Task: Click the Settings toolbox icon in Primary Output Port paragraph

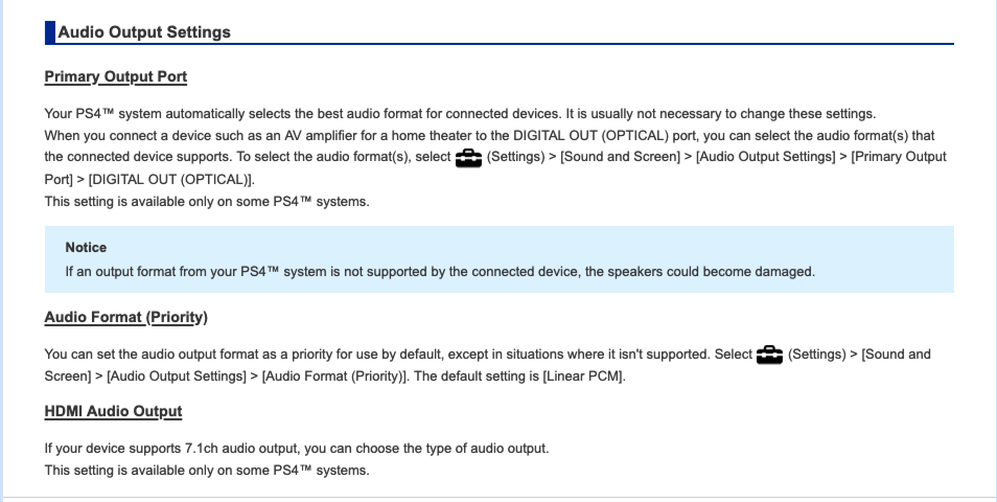Action: point(468,158)
